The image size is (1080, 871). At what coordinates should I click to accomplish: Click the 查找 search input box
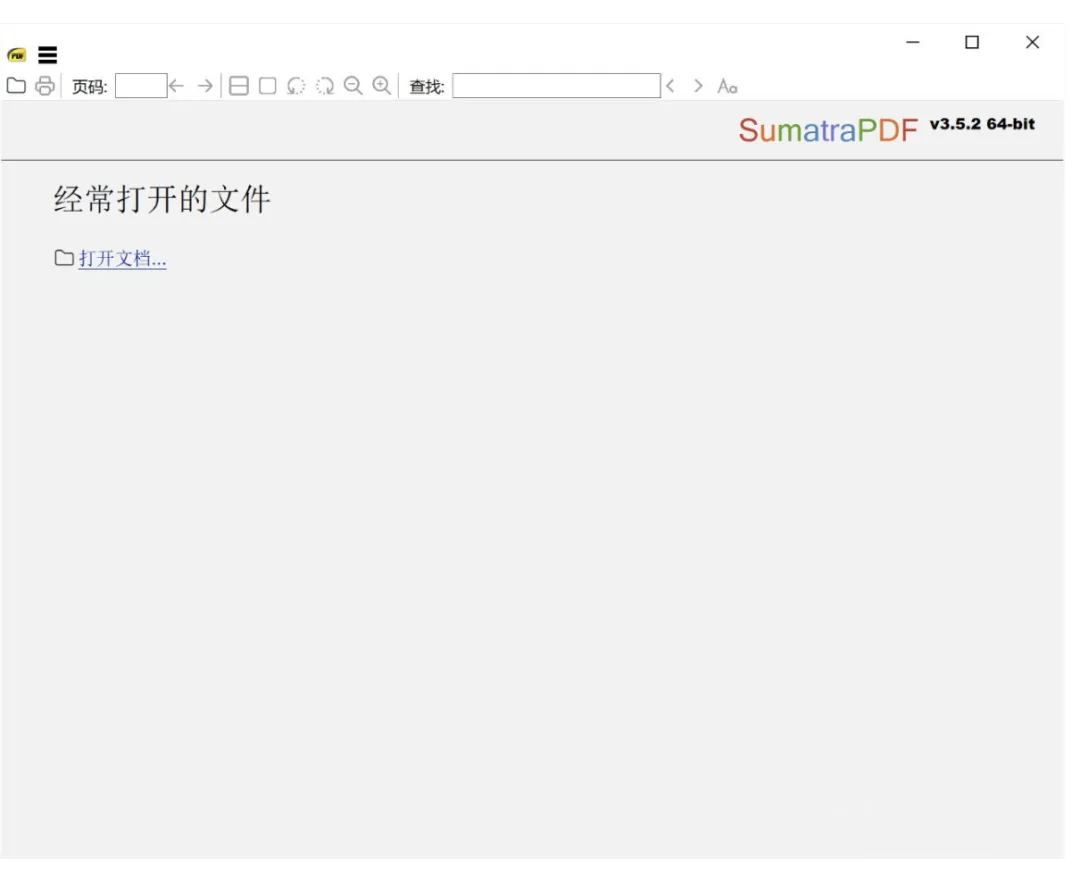click(x=557, y=86)
